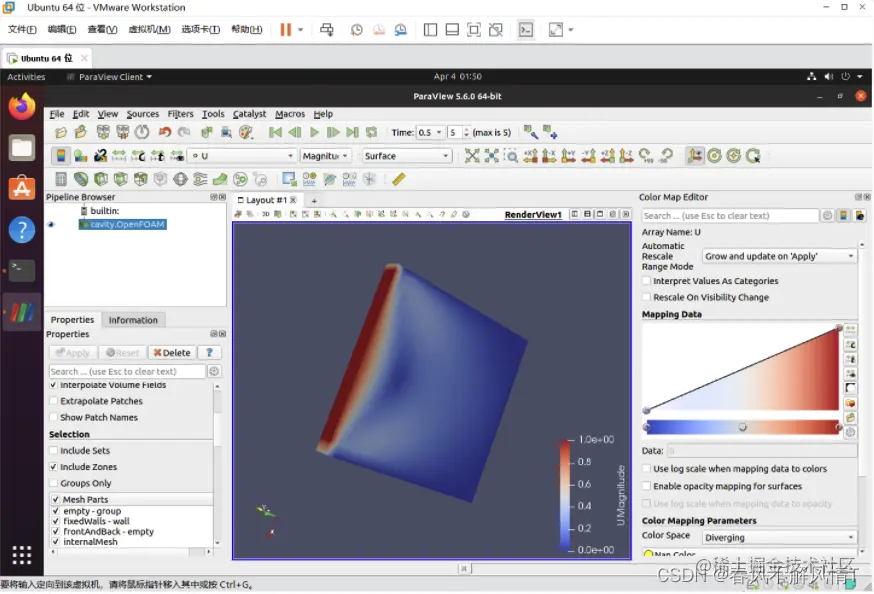This screenshot has height=594, width=874.
Task: Toggle visibility eye for cavity.OpenFOAM
Action: pos(51,225)
